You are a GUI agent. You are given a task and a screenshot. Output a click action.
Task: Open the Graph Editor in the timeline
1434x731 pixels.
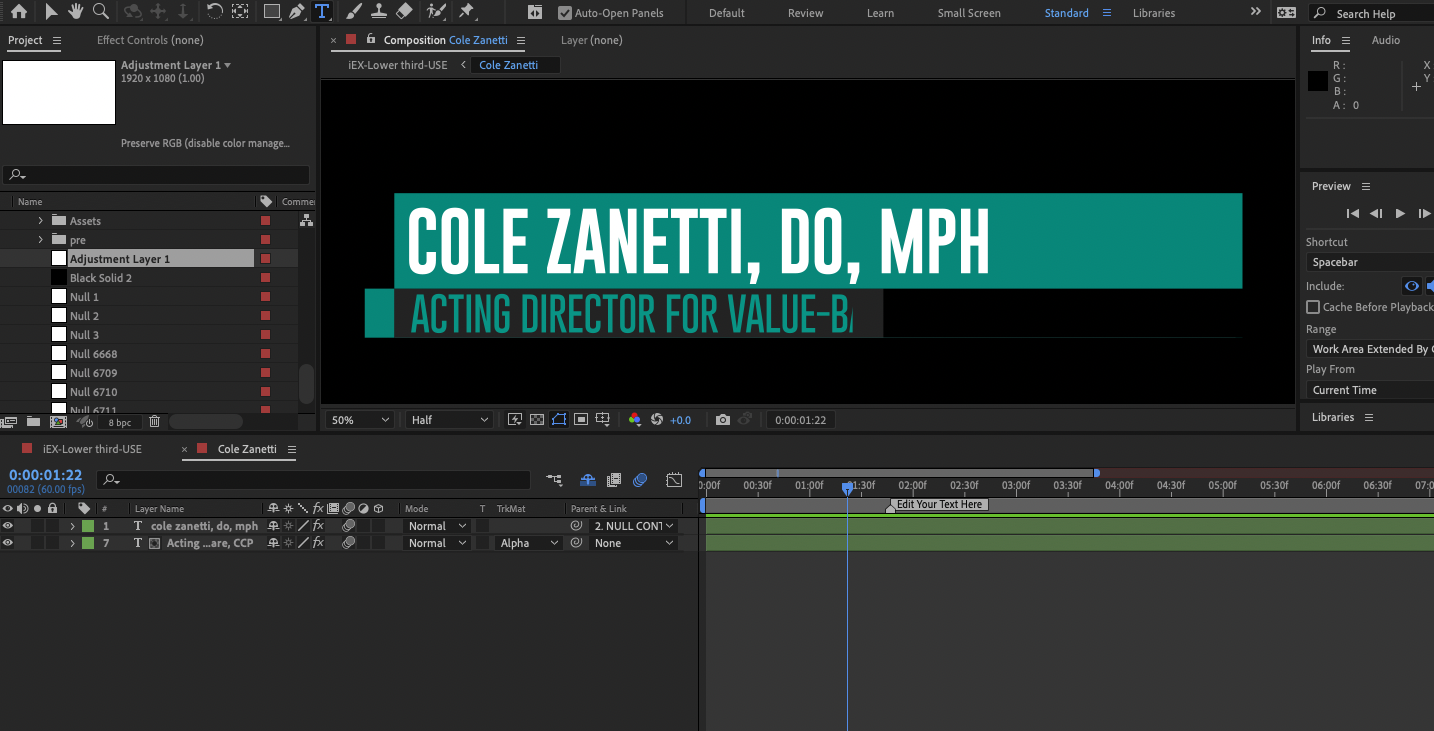point(675,480)
